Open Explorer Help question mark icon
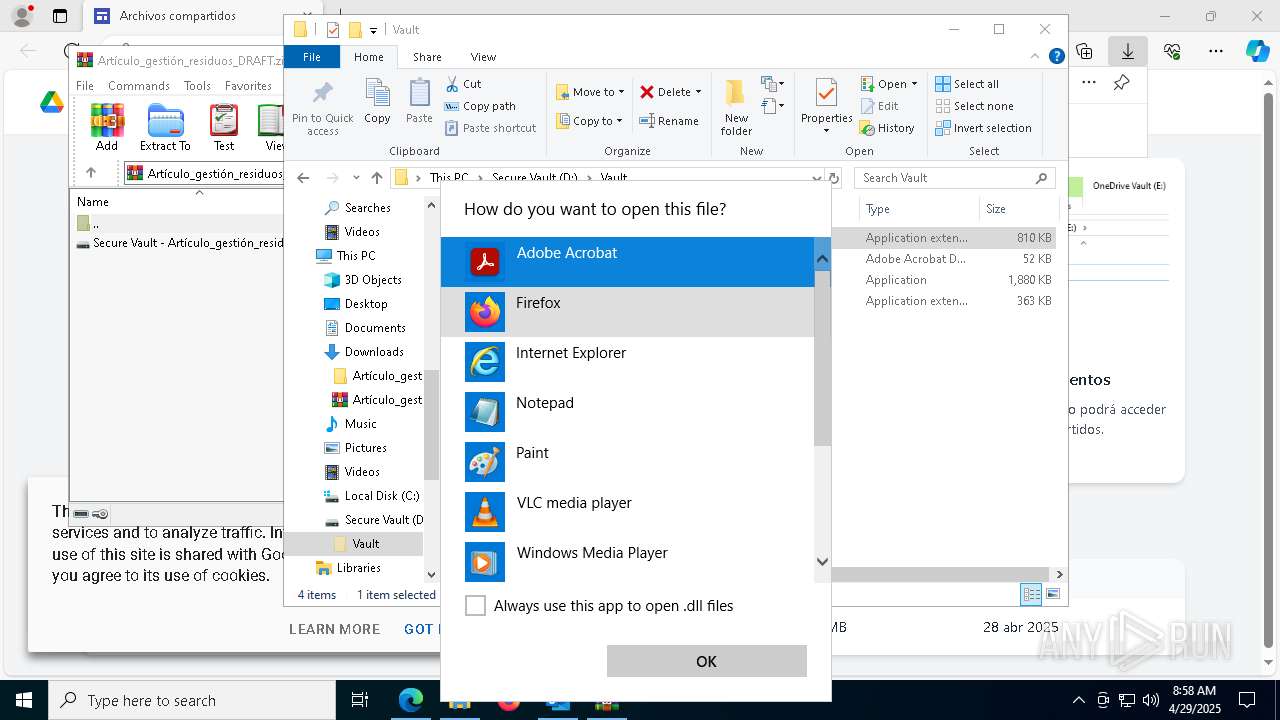 click(1056, 57)
